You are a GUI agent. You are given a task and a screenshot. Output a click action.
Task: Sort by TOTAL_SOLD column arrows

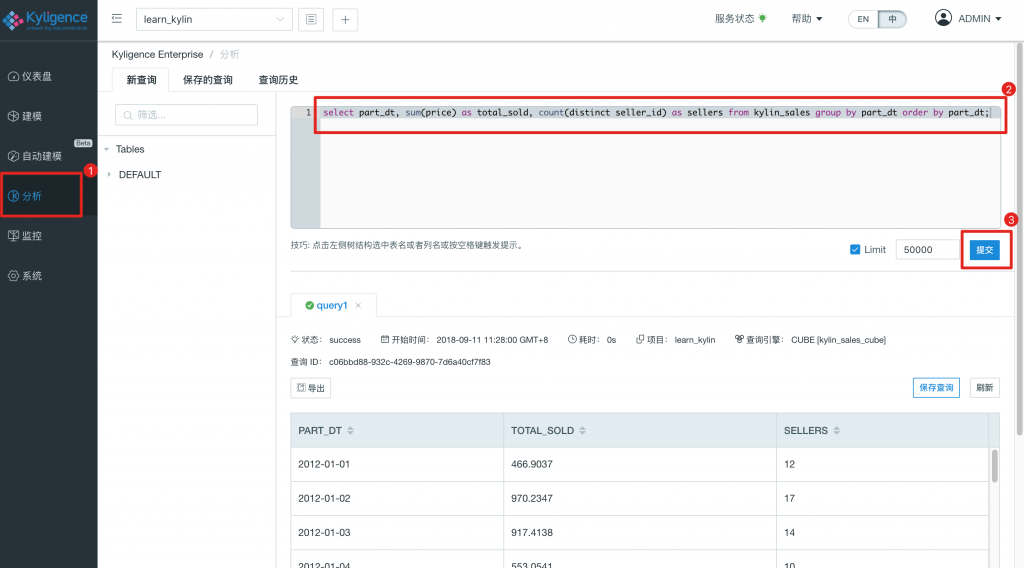pyautogui.click(x=583, y=430)
